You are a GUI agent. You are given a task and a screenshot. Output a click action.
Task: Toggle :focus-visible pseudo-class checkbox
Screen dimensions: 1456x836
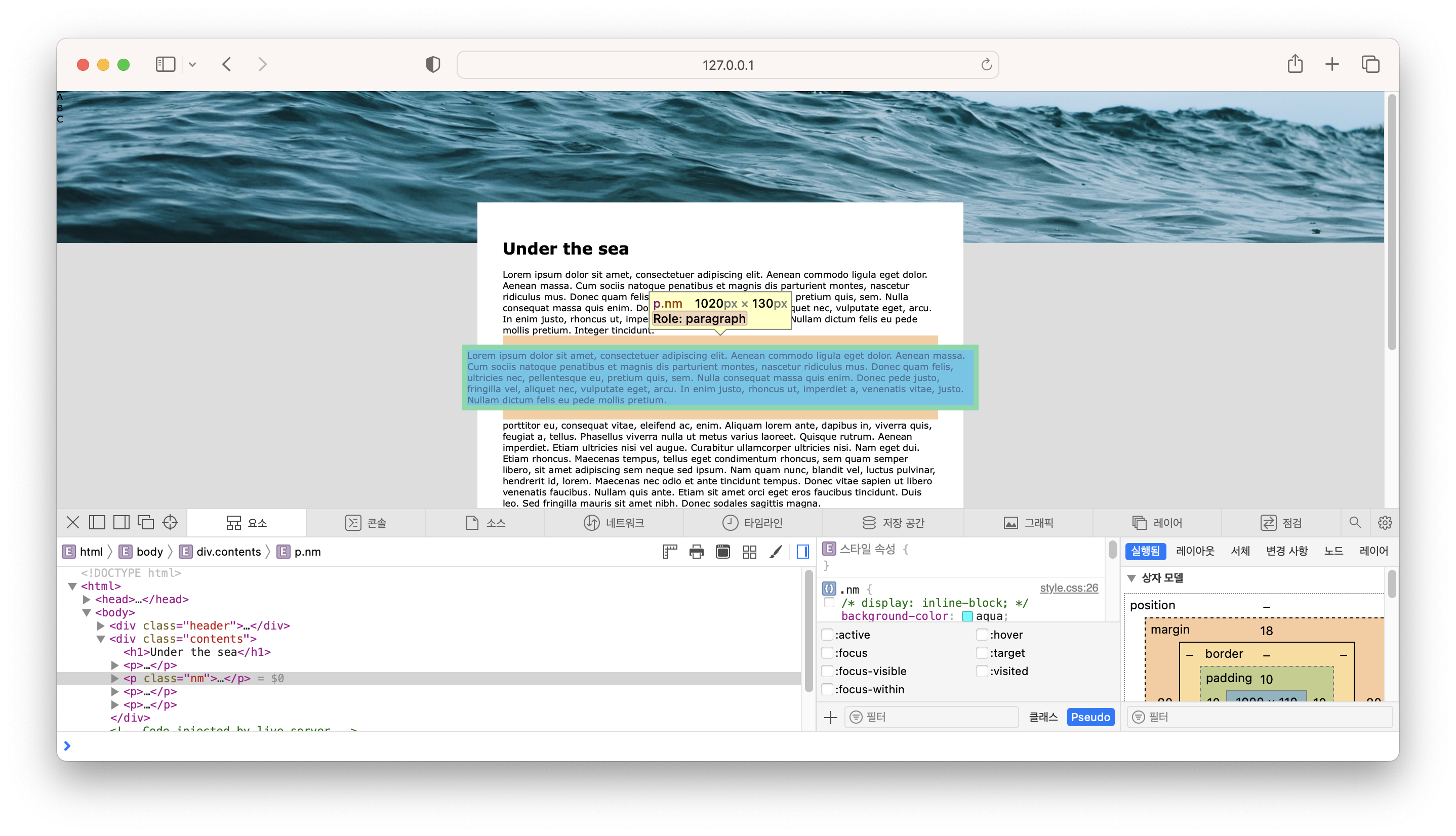coord(827,671)
